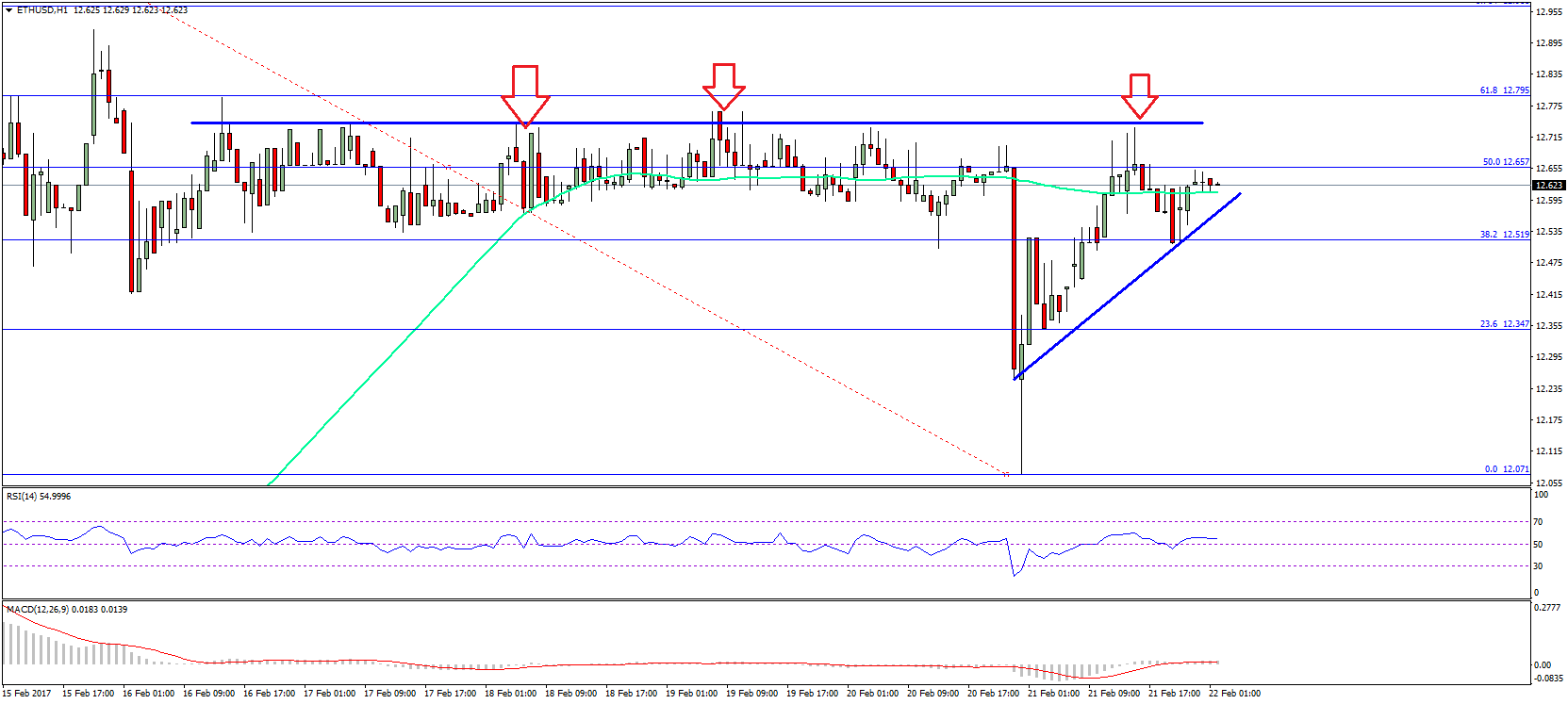Click the RSI(14) 54.9996 indicator label
The height and width of the screenshot is (704, 1568).
(x=39, y=497)
